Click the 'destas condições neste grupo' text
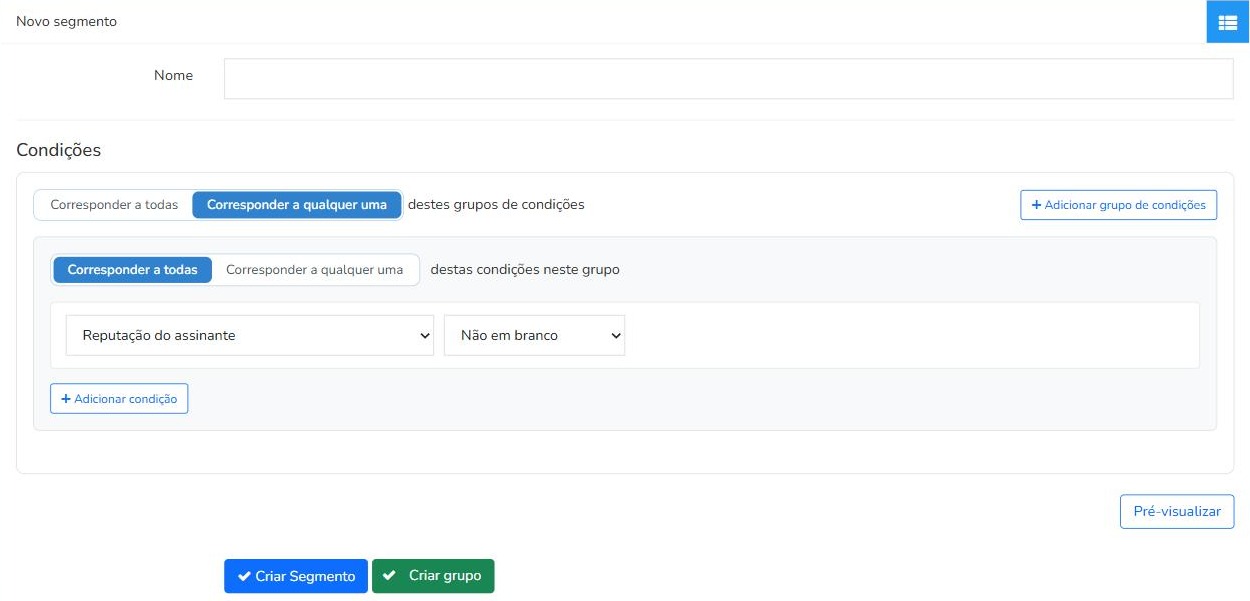Image resolution: width=1250 pixels, height=601 pixels. tap(525, 270)
